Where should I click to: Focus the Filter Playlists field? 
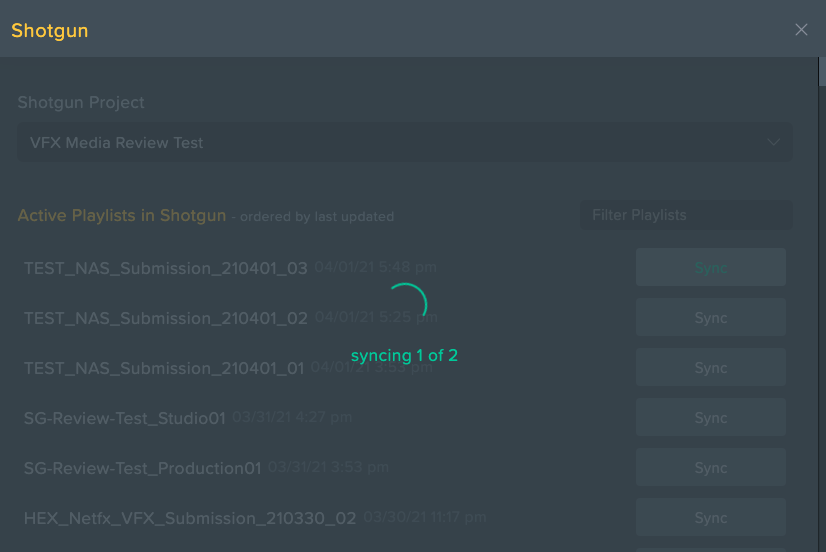coord(686,215)
